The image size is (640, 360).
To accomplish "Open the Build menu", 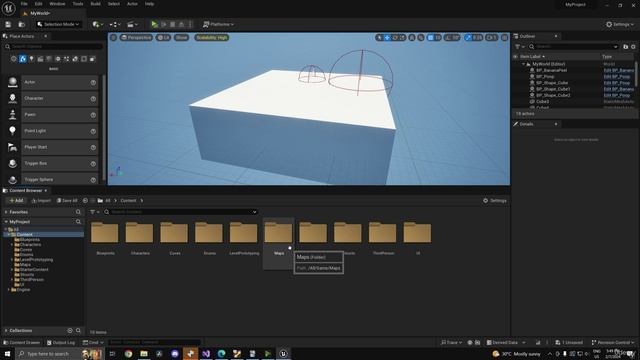I will pos(96,4).
